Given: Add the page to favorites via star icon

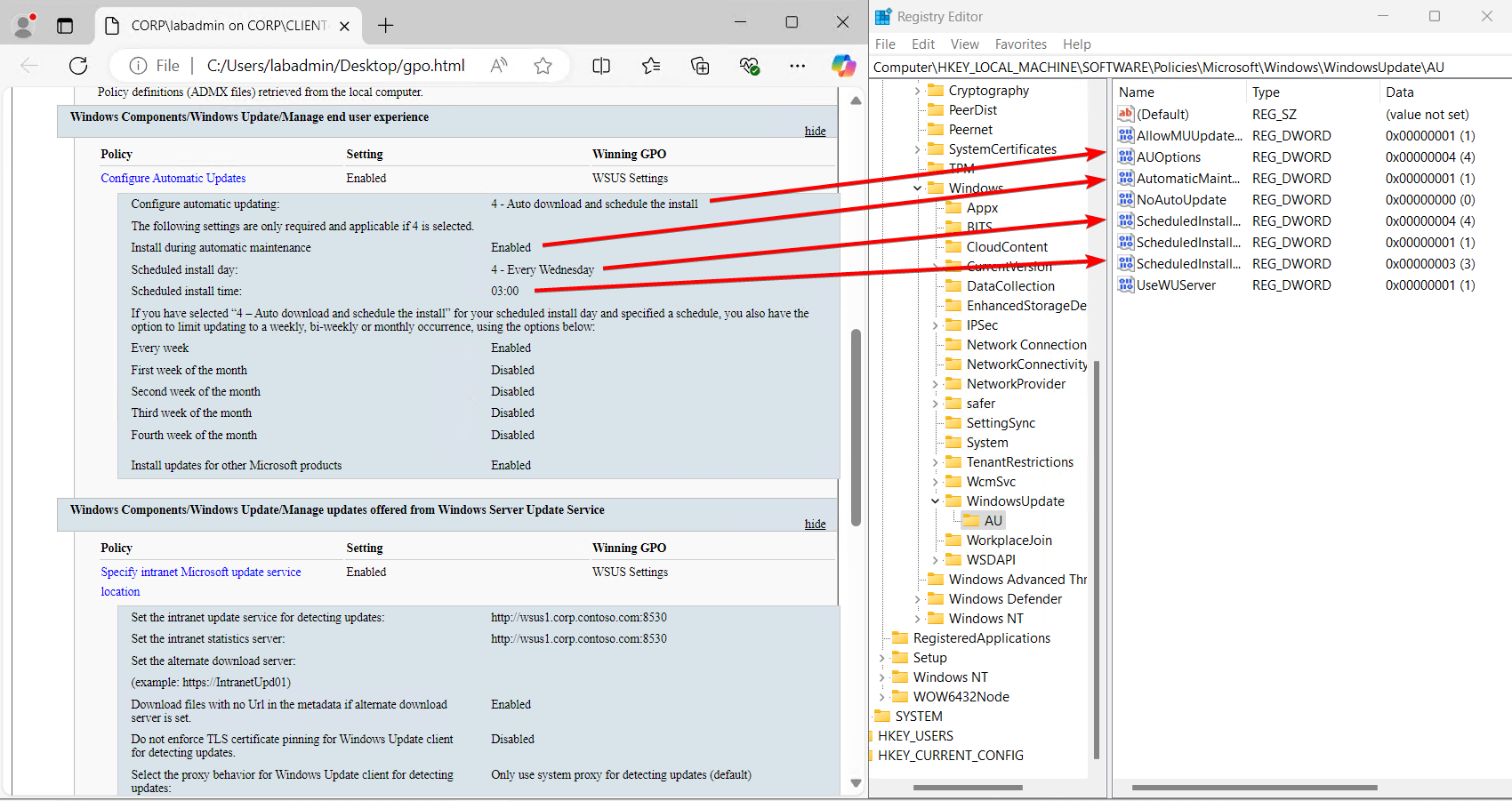Looking at the screenshot, I should pos(543,65).
